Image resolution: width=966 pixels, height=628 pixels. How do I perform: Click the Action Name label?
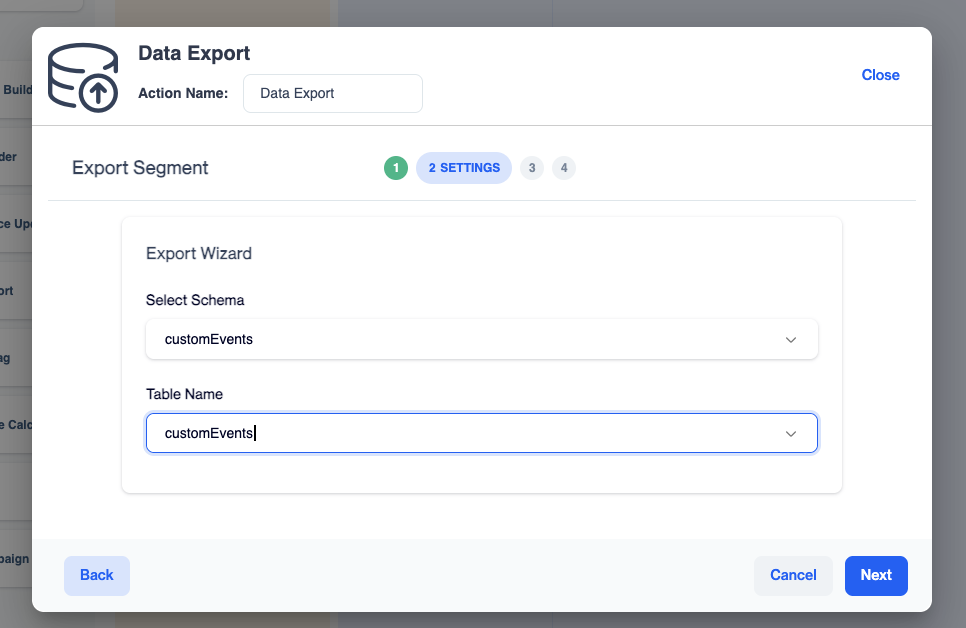coord(183,94)
